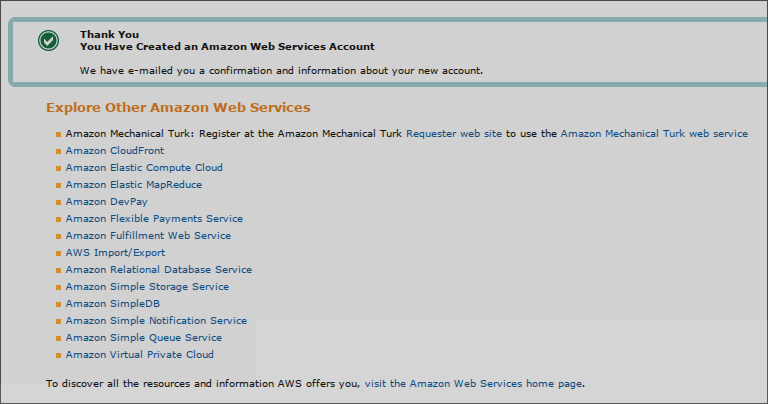
Task: Go to Amazon Virtual Private Cloud
Action: (x=139, y=355)
